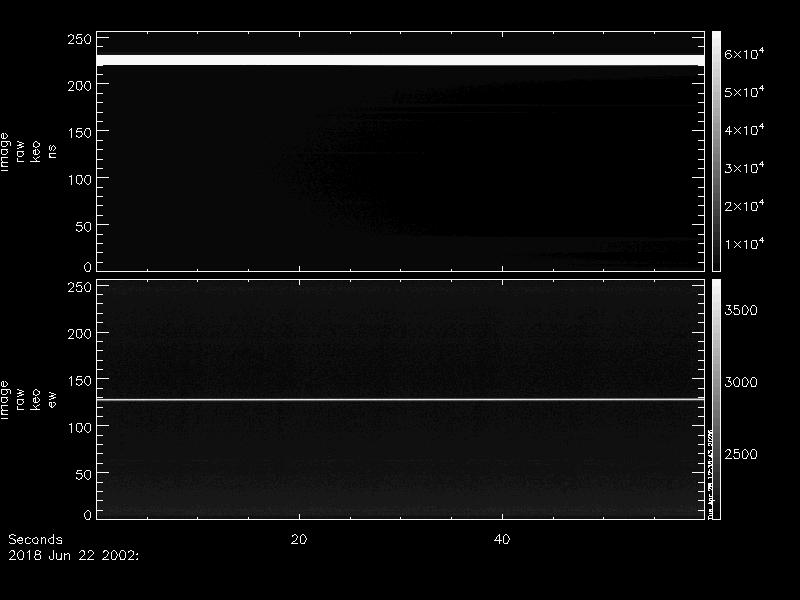Click the ns keogram grayscale colorbar
Screen dimensions: 800x600
point(716,151)
